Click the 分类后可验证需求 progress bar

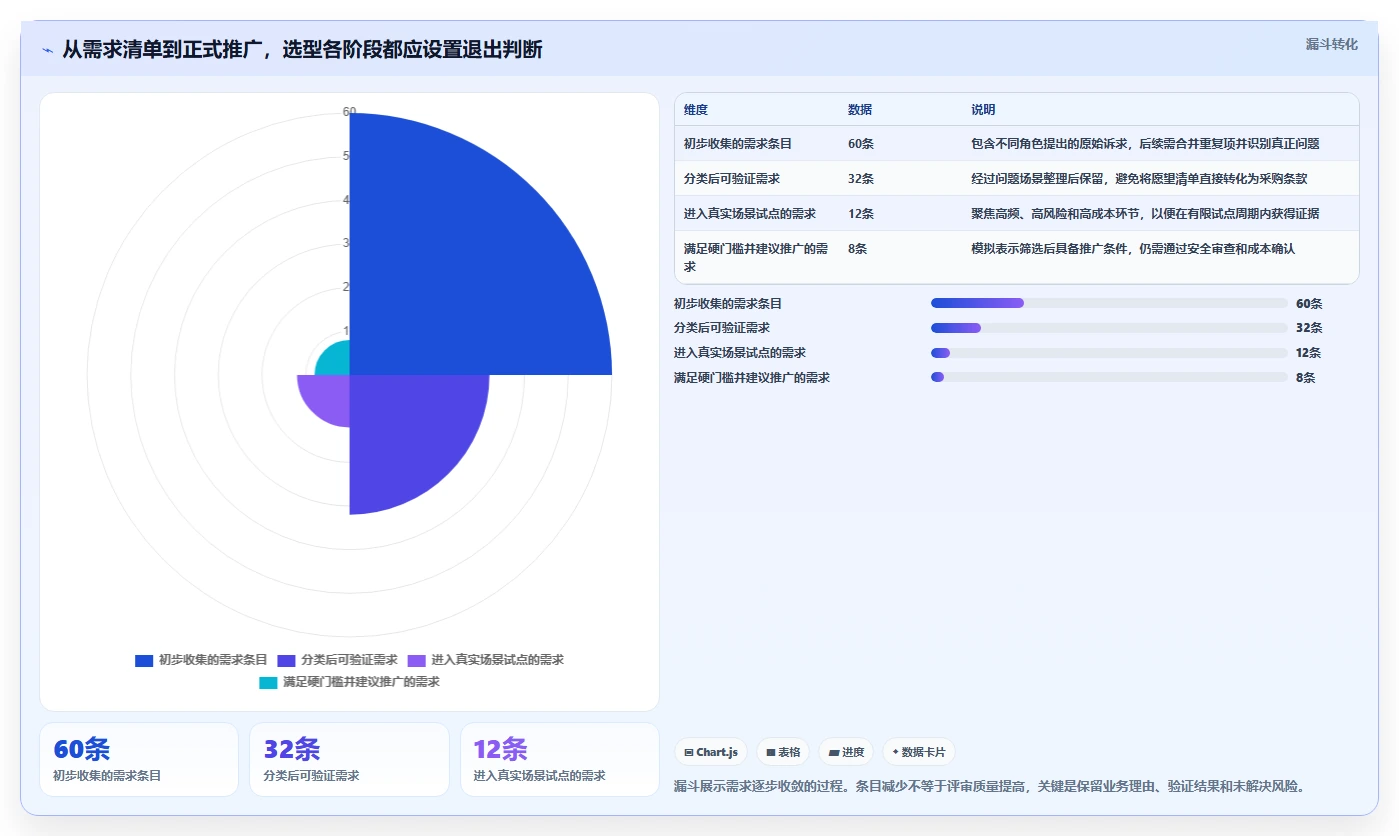coord(1109,328)
